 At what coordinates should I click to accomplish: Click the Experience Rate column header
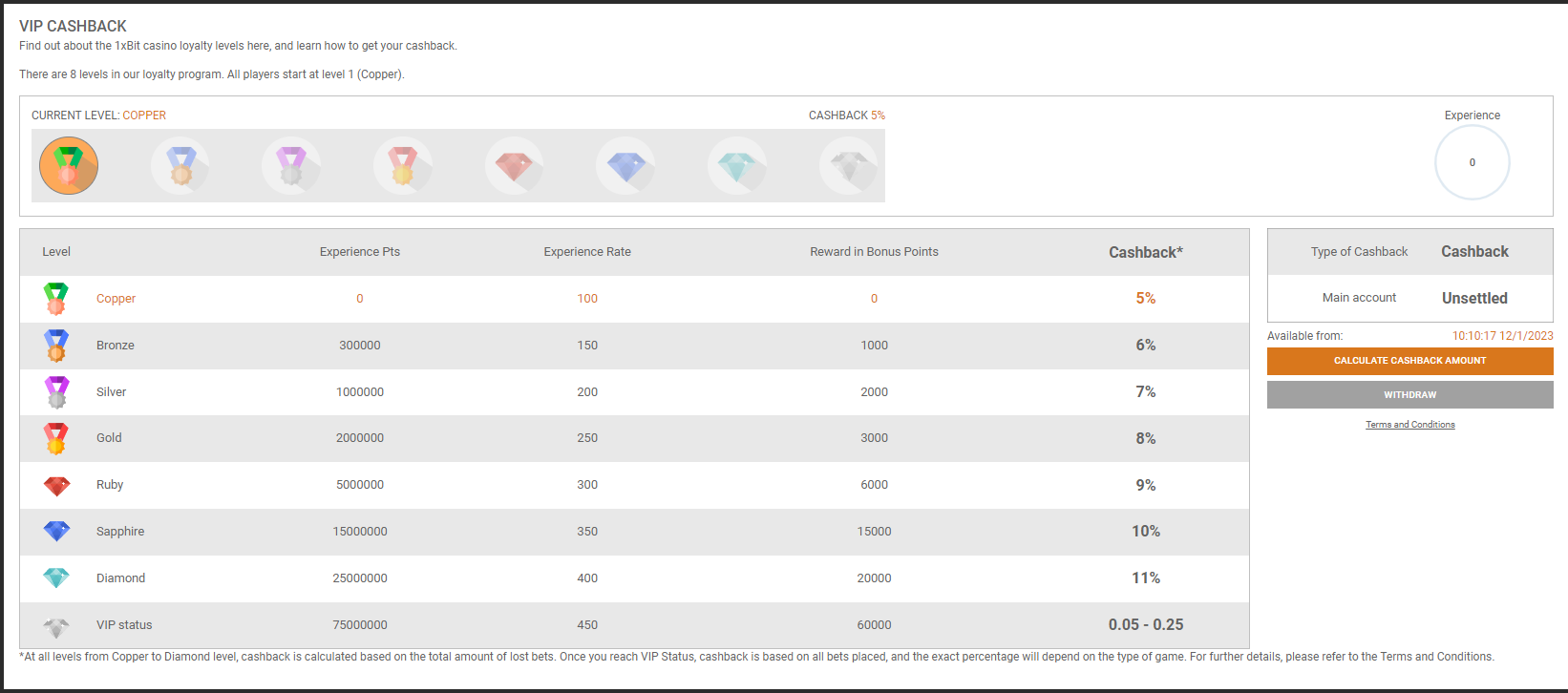pos(587,252)
